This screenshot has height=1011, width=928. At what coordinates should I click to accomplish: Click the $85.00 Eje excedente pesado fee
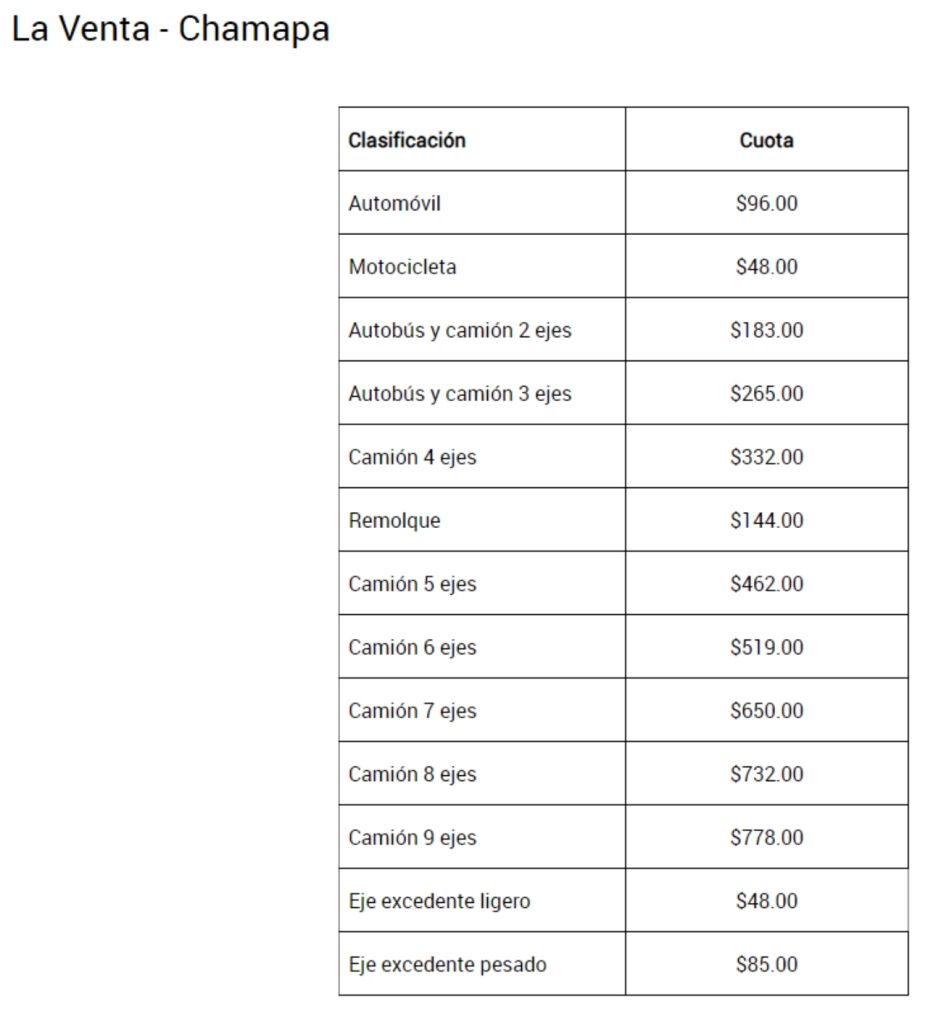click(x=766, y=964)
